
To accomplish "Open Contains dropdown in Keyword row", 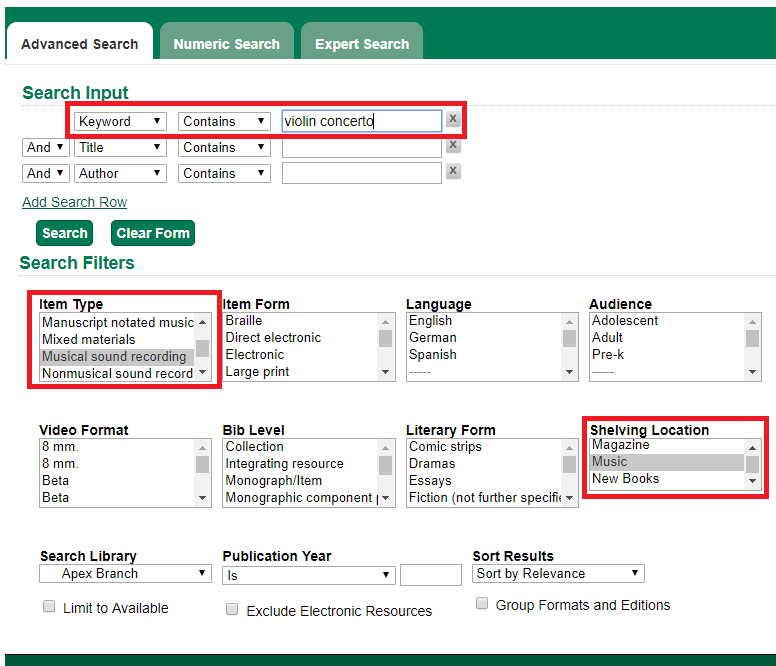I will coord(224,121).
